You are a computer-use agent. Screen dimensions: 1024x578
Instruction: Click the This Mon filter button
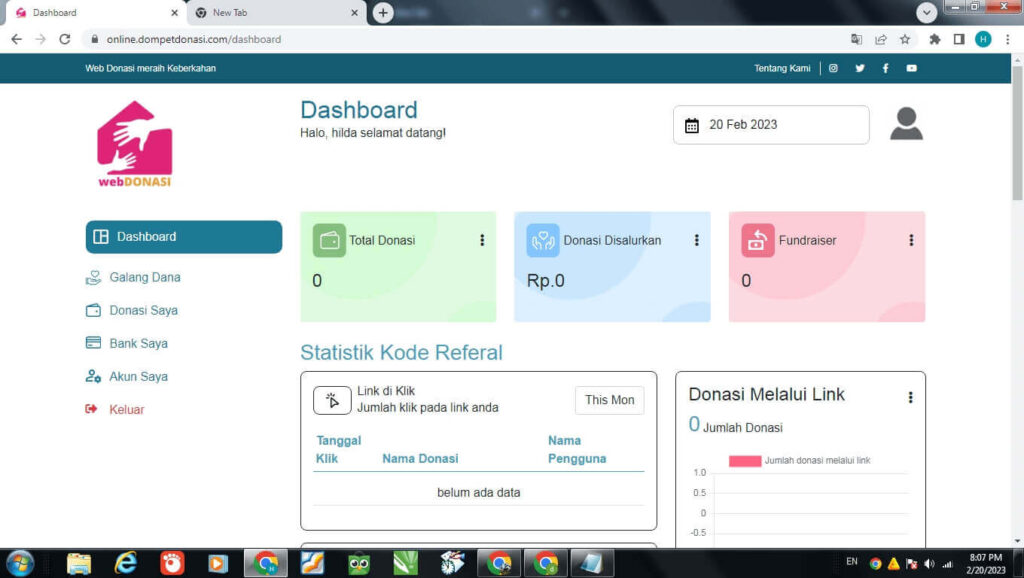(609, 400)
